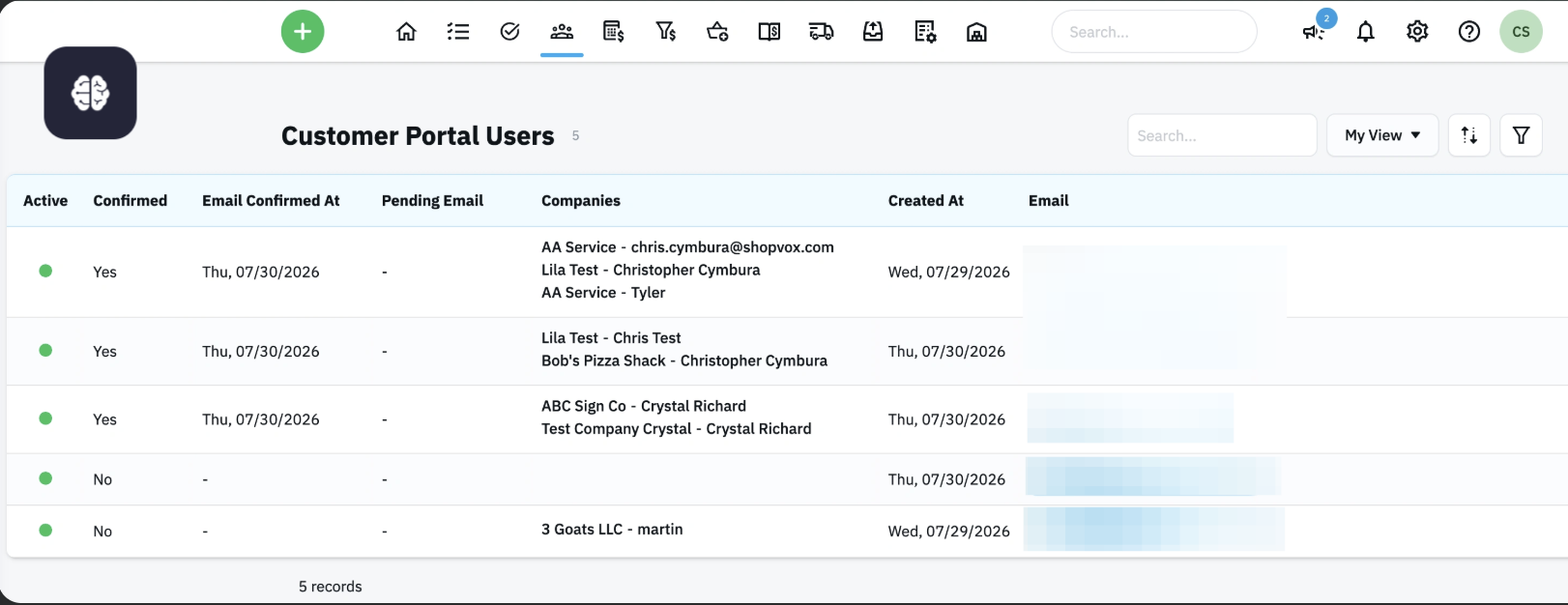Click active status dot in ABC Sign Co row
The width and height of the screenshot is (1568, 605).
45,418
